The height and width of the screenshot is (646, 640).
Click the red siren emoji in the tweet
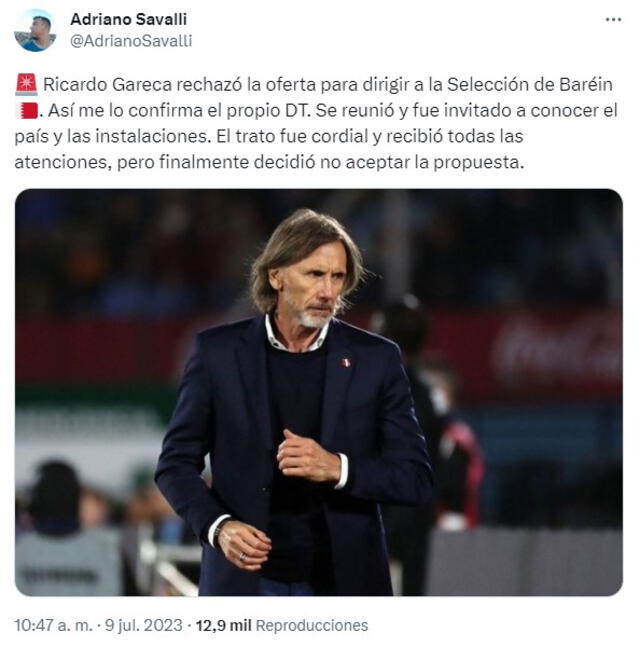pos(27,85)
